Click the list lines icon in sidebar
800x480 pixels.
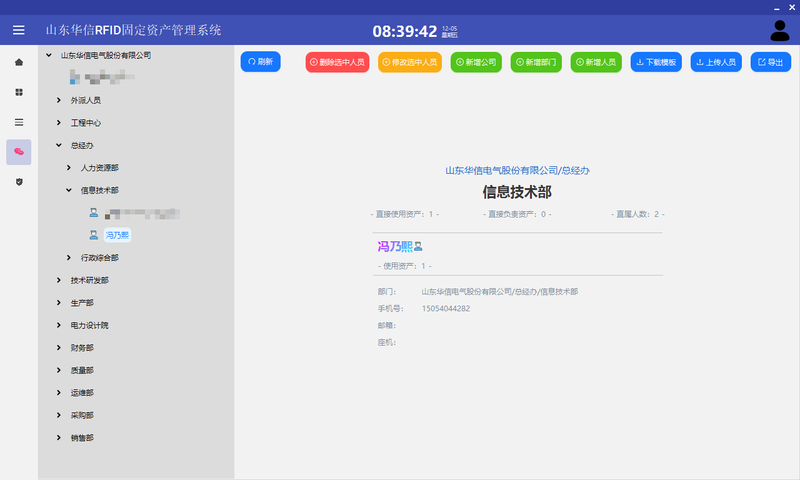tap(18, 122)
